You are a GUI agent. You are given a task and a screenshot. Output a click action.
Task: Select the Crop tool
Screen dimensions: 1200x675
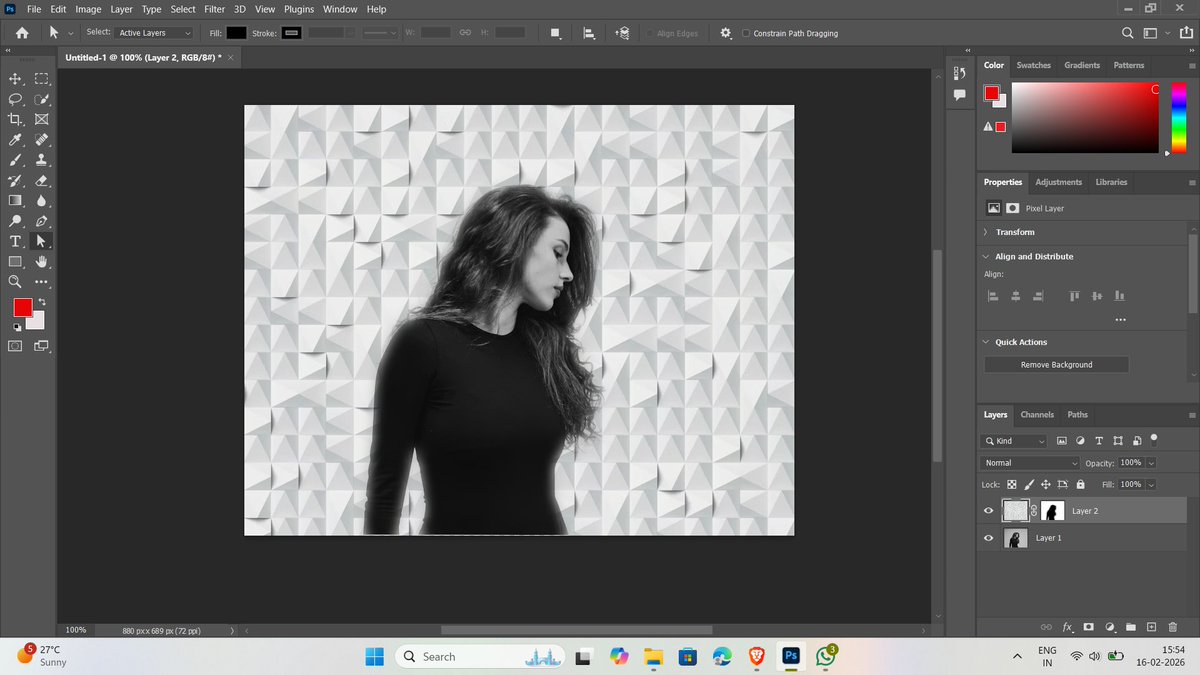15,119
